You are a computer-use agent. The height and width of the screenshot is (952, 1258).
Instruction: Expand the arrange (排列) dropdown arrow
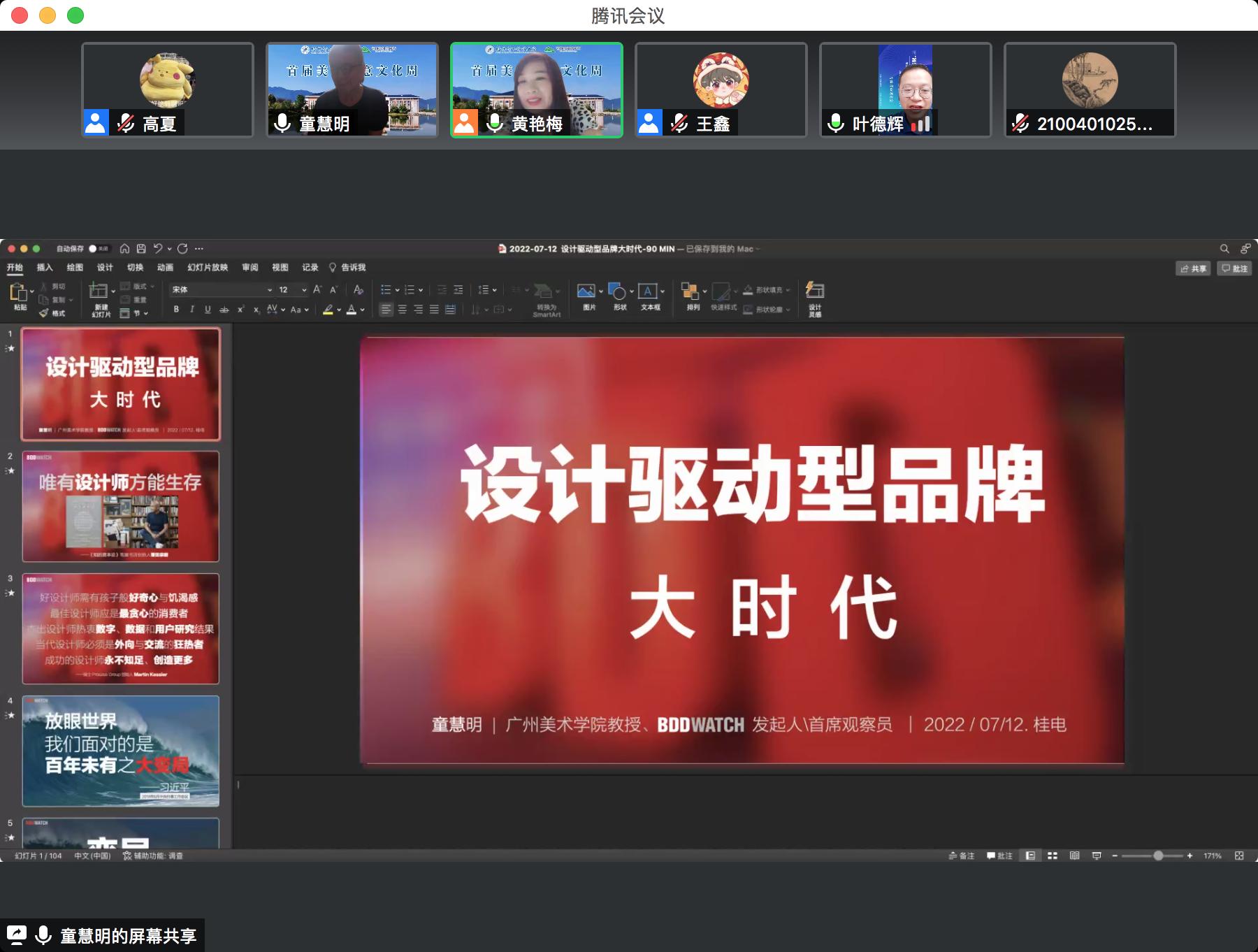704,291
